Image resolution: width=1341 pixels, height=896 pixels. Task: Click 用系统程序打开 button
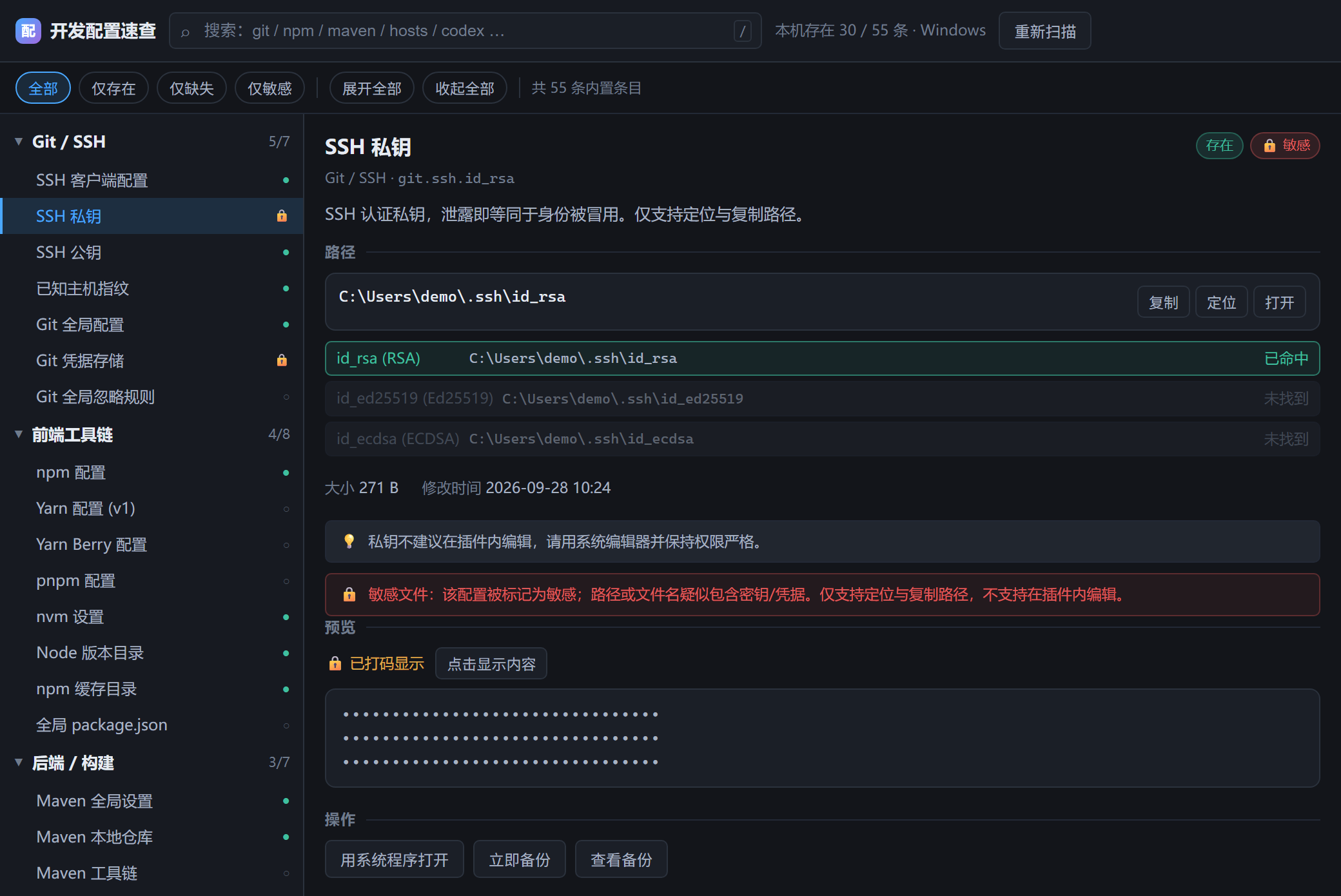pos(395,860)
